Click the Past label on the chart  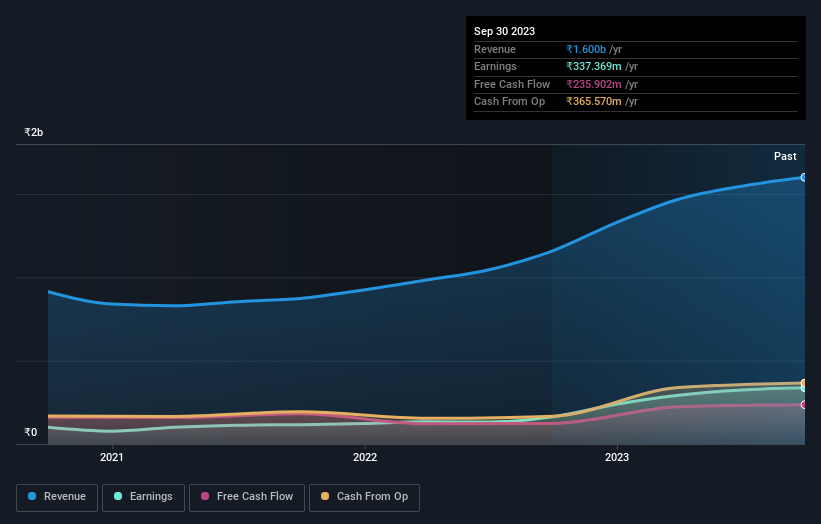click(x=785, y=156)
